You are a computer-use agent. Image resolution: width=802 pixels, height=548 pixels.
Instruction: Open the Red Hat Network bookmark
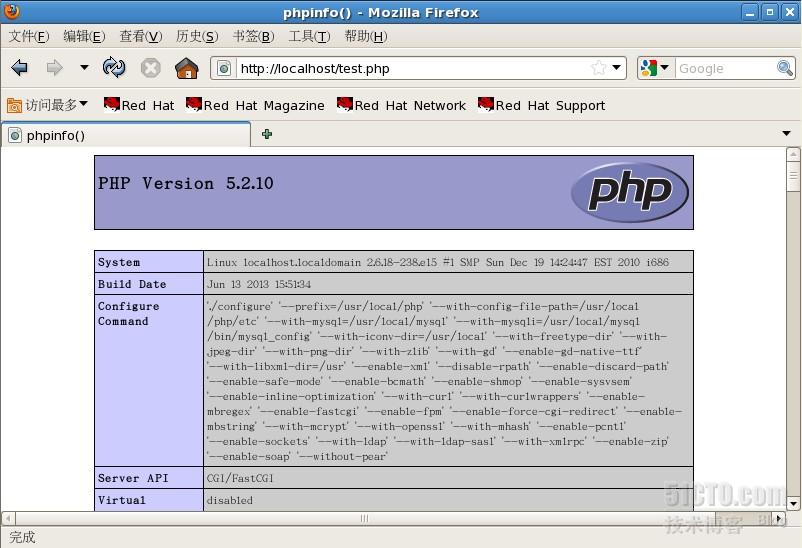pyautogui.click(x=402, y=105)
